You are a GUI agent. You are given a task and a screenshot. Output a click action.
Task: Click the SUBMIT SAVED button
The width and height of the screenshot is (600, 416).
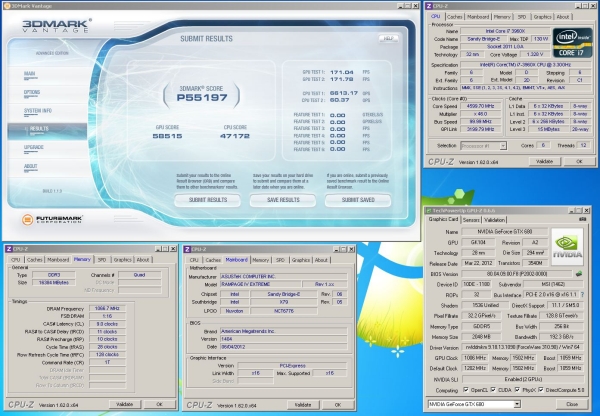[x=358, y=200]
